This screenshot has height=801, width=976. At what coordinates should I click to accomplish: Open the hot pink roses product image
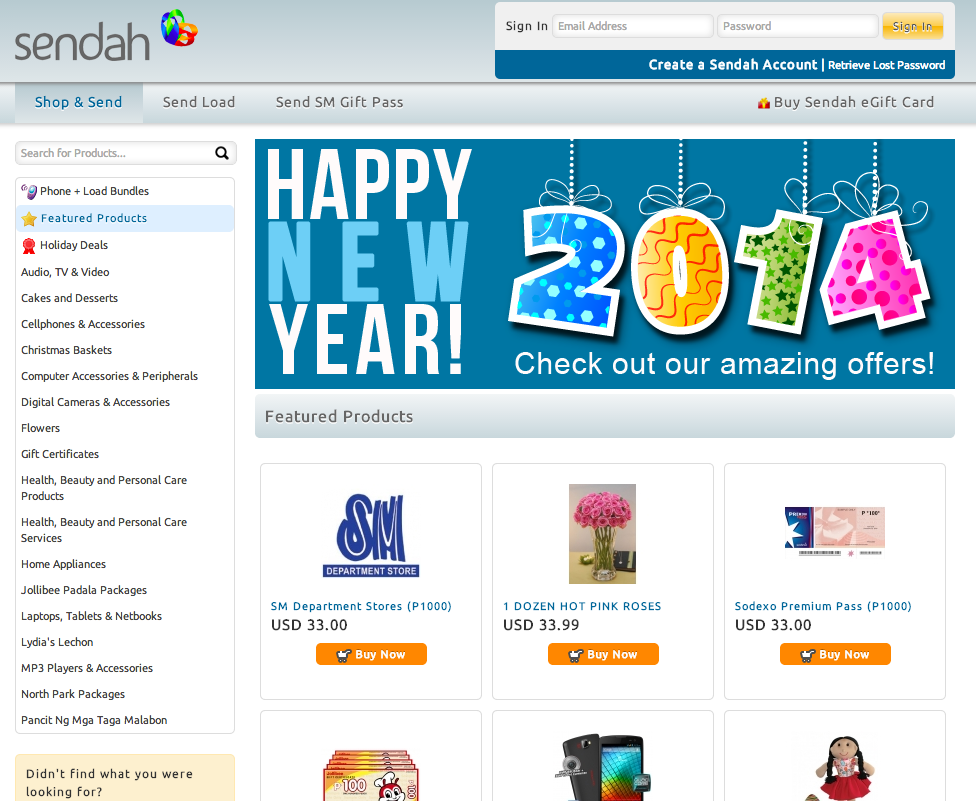(603, 534)
